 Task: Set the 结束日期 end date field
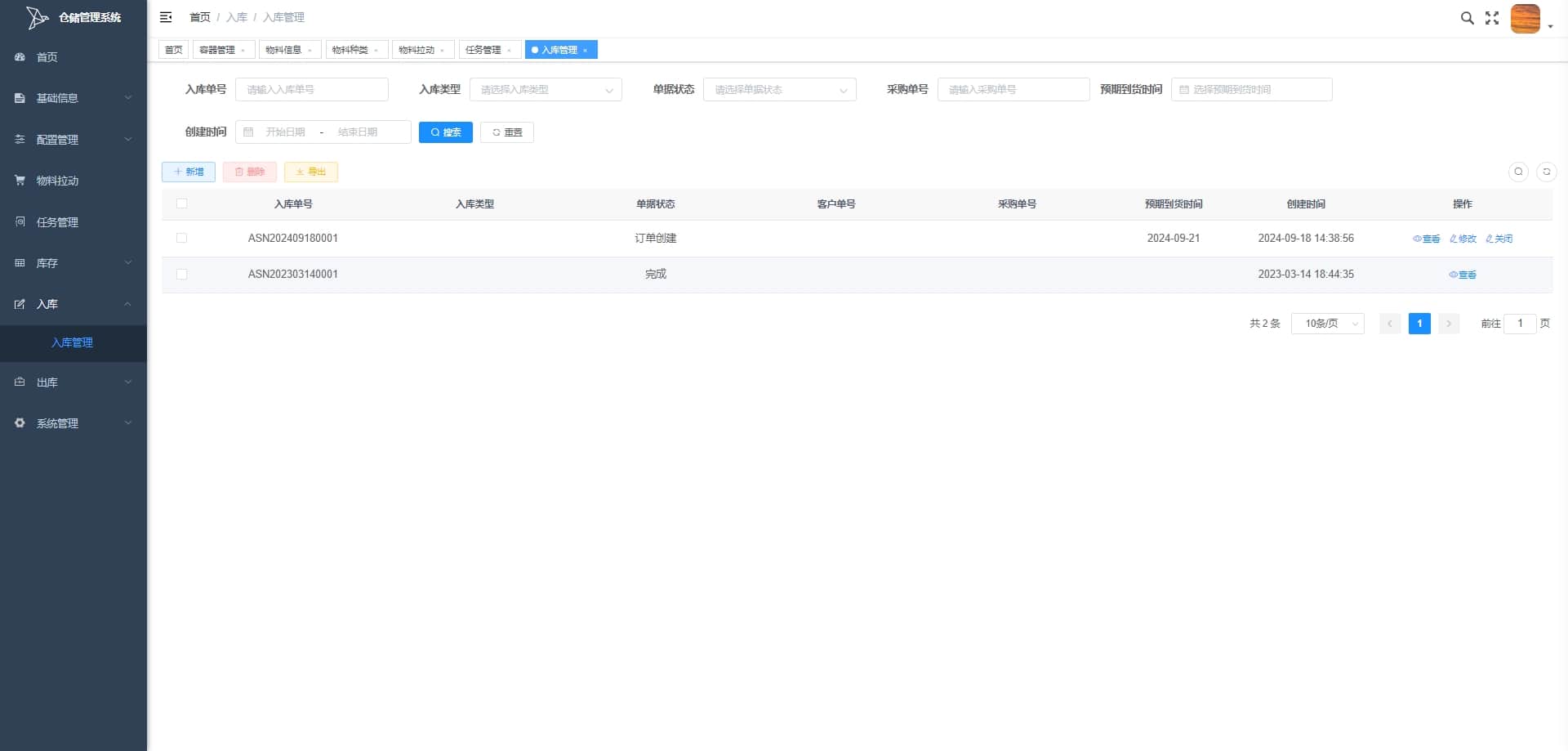(359, 132)
